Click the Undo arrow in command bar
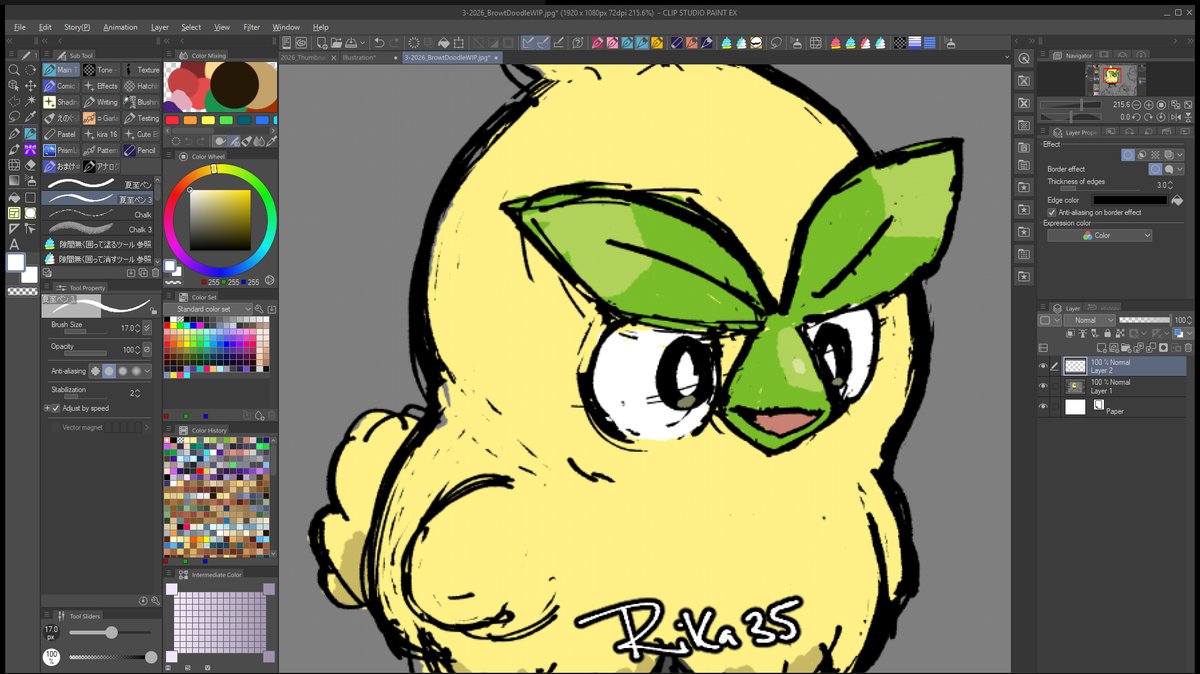Screen dimensions: 1200x674 pyautogui.click(x=378, y=42)
